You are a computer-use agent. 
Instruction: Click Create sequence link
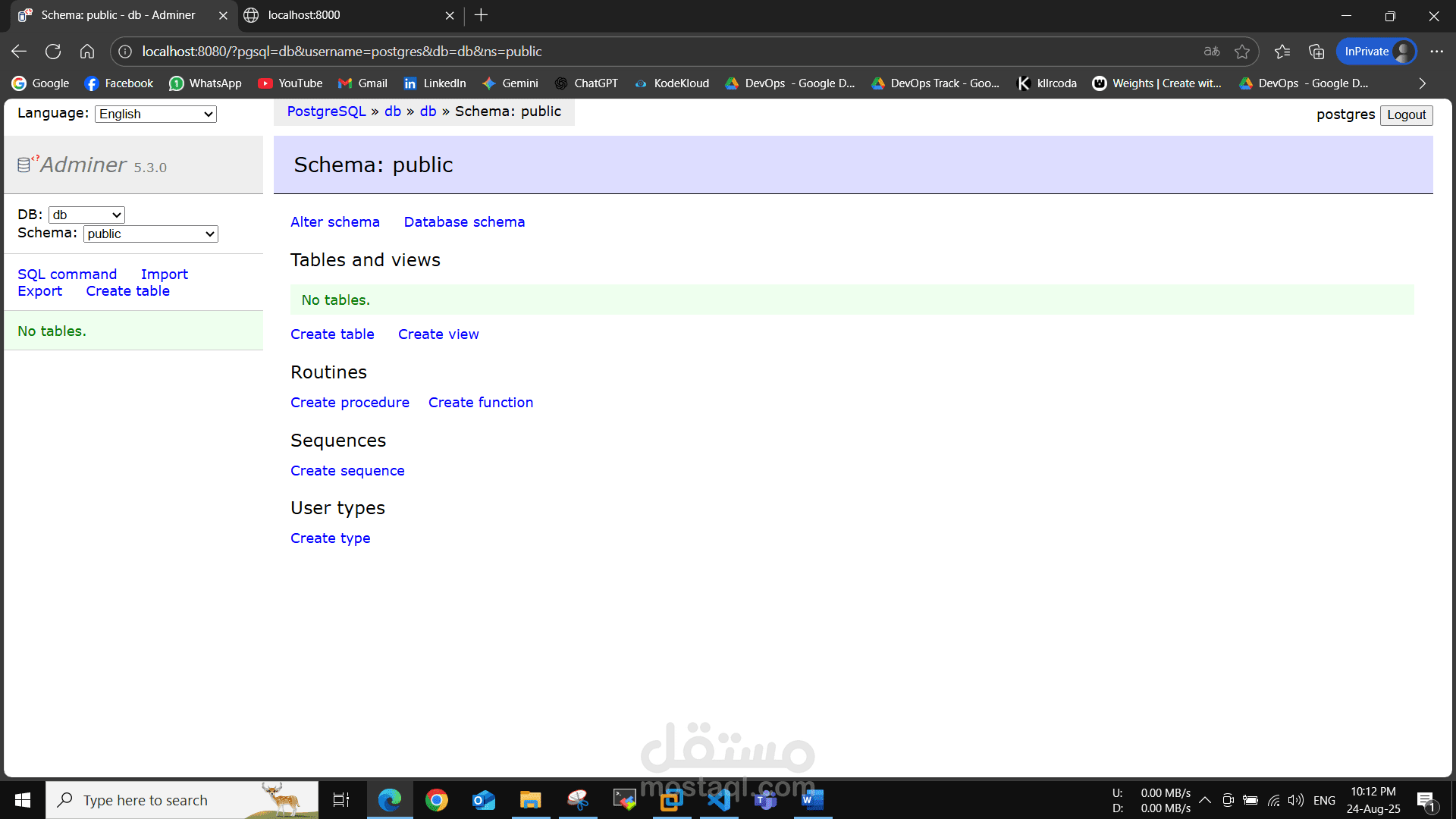pyautogui.click(x=347, y=471)
